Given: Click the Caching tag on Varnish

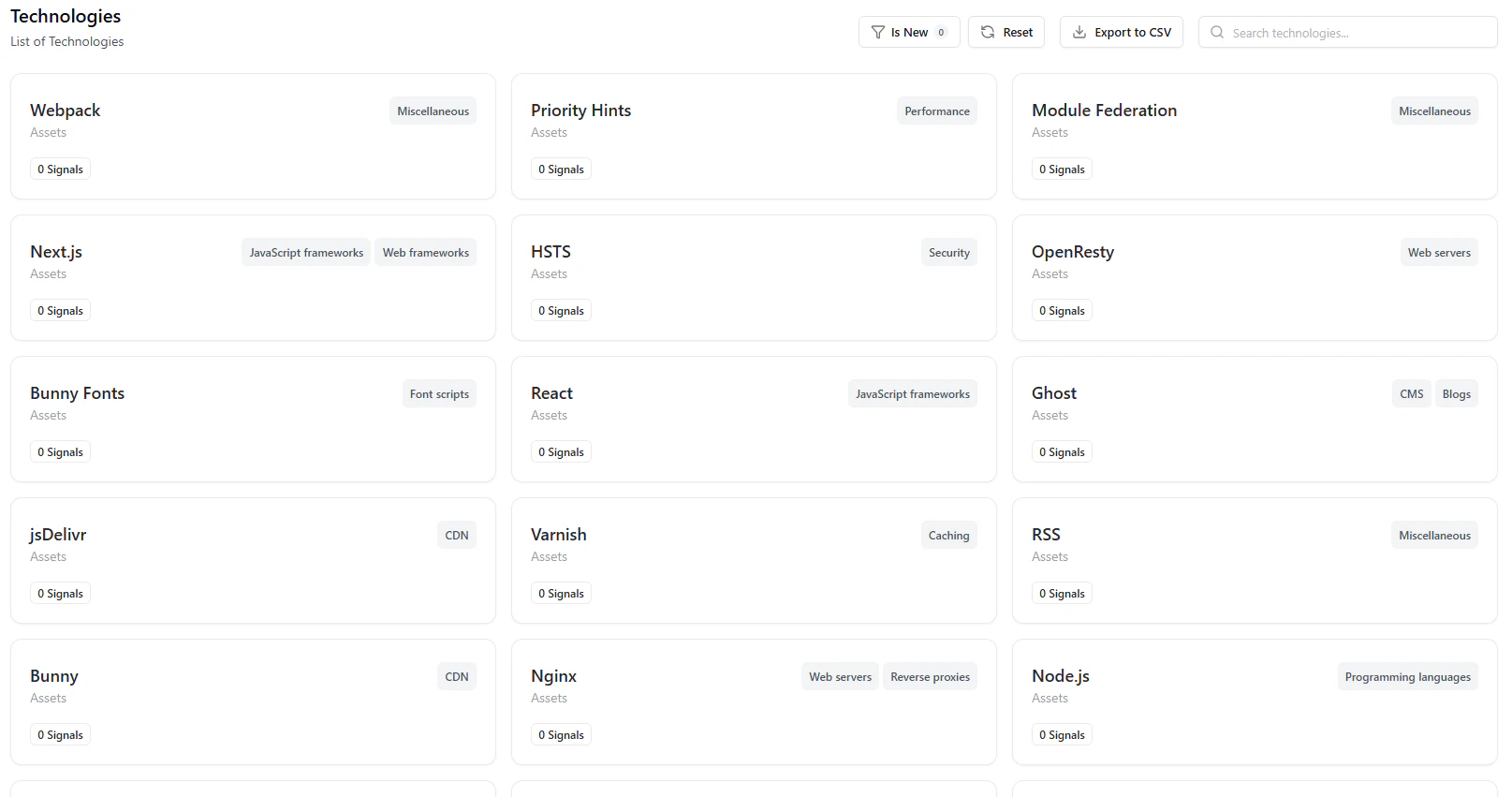Looking at the screenshot, I should (x=949, y=535).
